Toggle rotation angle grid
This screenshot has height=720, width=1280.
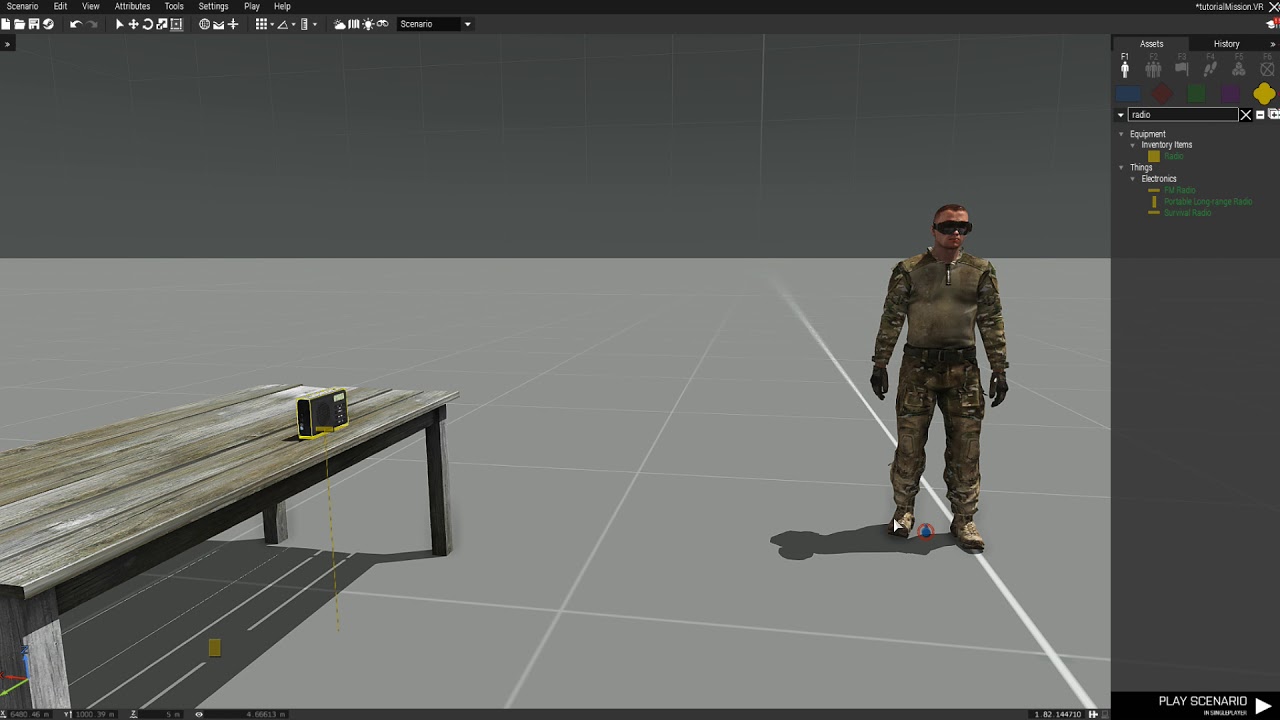pos(282,24)
